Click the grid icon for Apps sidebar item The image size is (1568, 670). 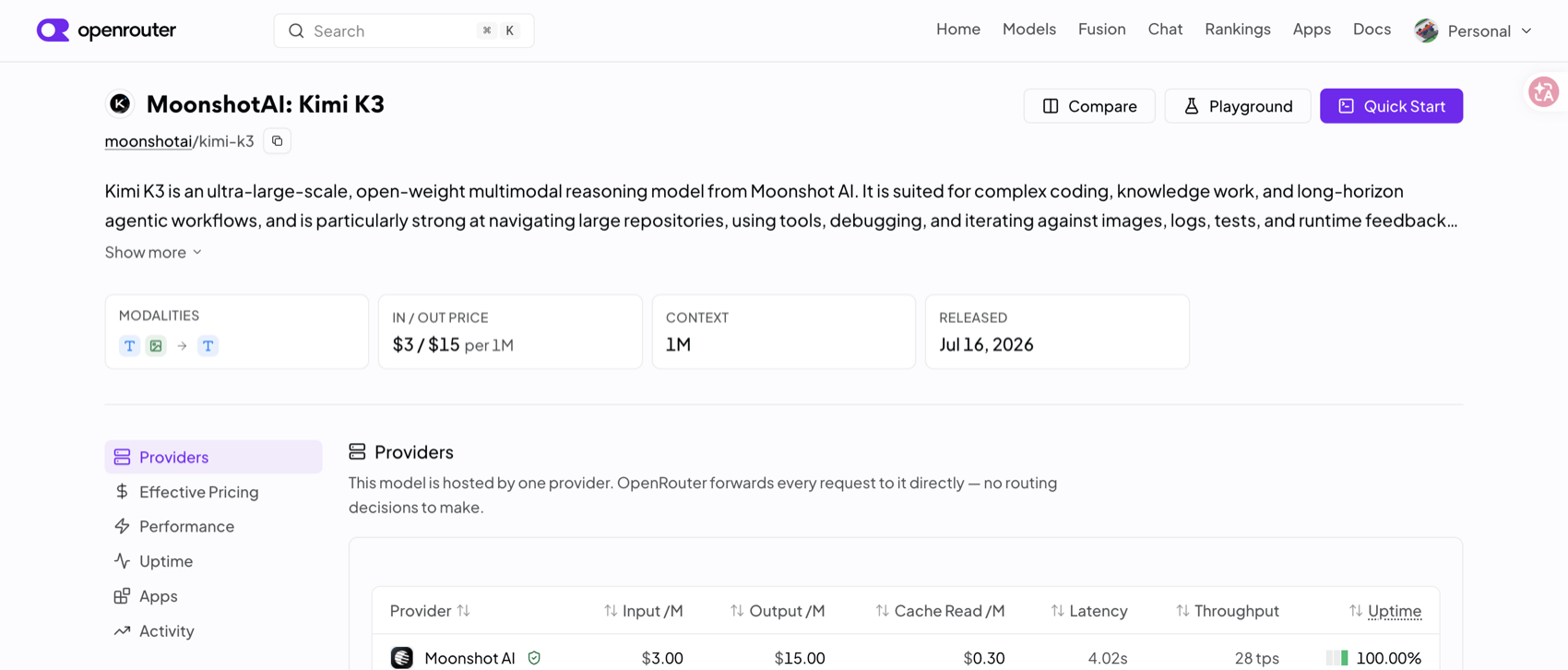pyautogui.click(x=122, y=596)
